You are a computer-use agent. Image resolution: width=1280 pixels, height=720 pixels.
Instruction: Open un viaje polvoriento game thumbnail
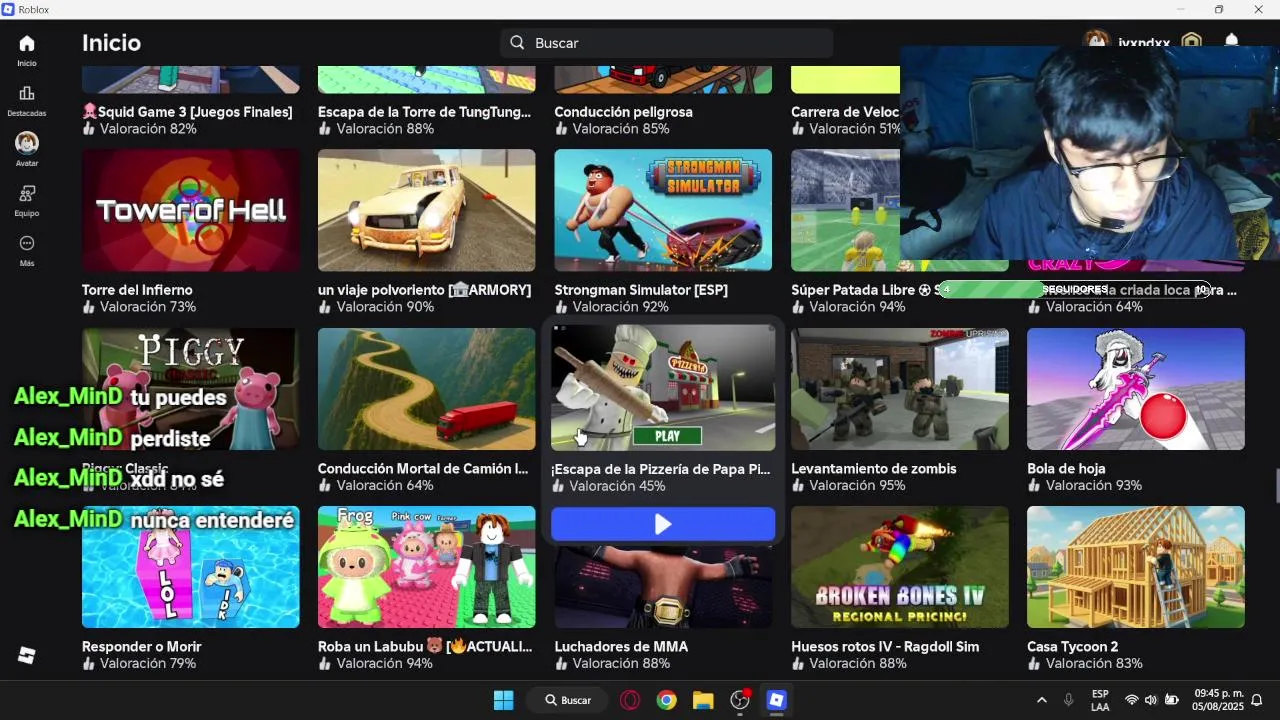[427, 210]
